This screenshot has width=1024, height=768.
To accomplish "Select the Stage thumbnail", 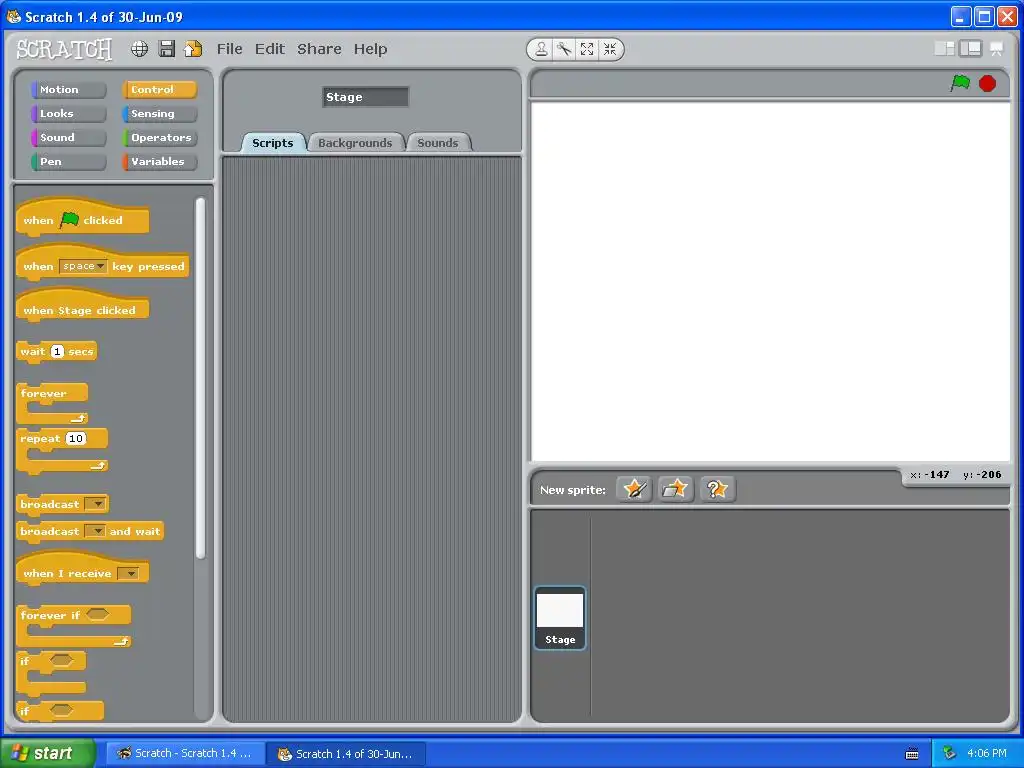I will coord(560,618).
